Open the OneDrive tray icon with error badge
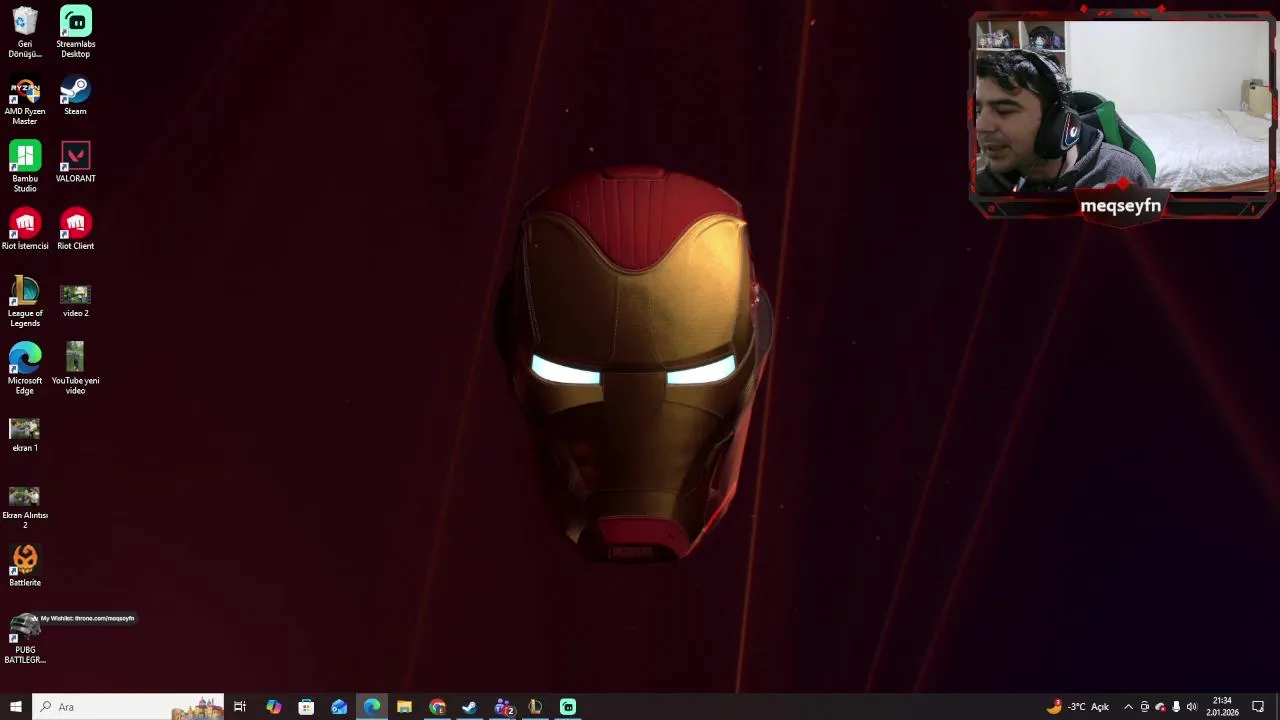The image size is (1280, 720). click(x=1160, y=707)
